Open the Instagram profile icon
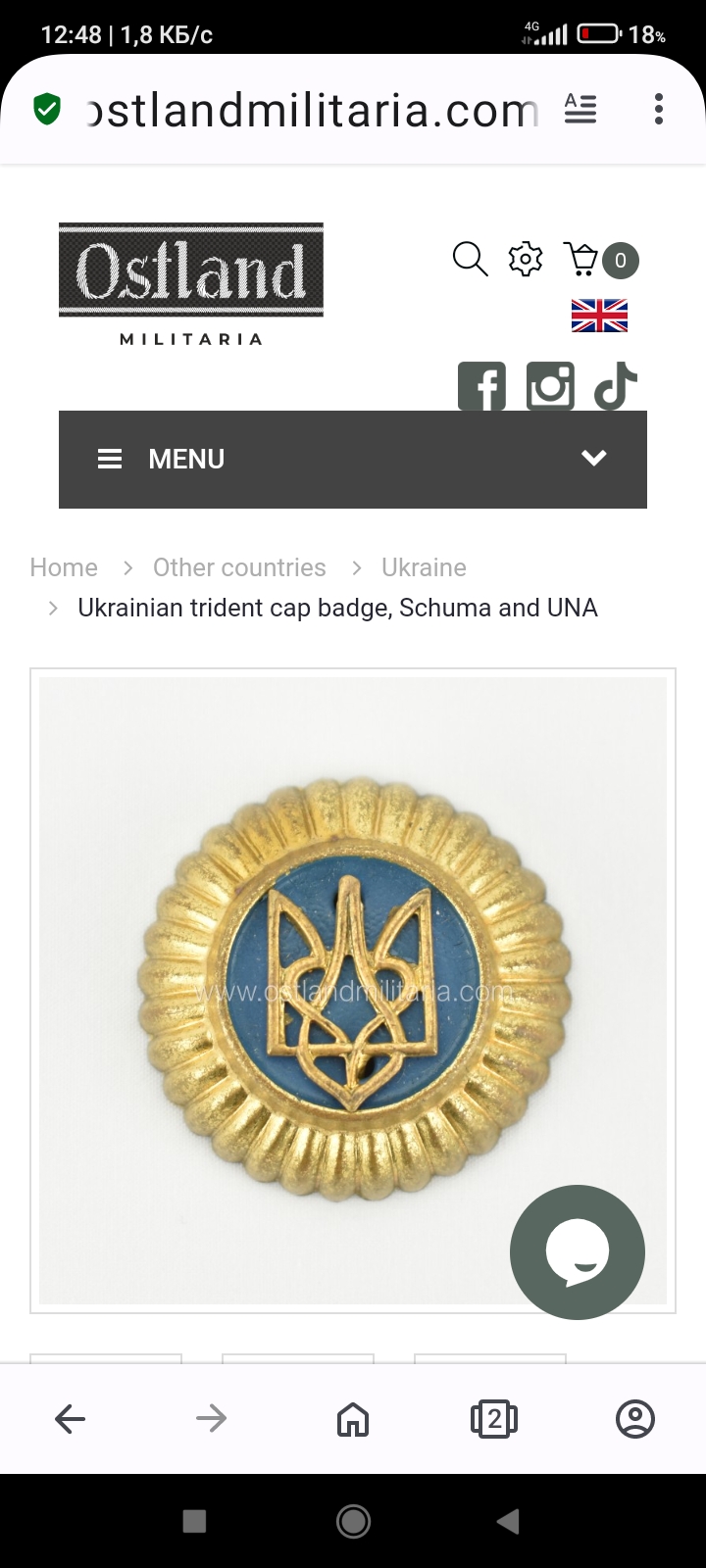Image resolution: width=706 pixels, height=1568 pixels. coord(550,385)
